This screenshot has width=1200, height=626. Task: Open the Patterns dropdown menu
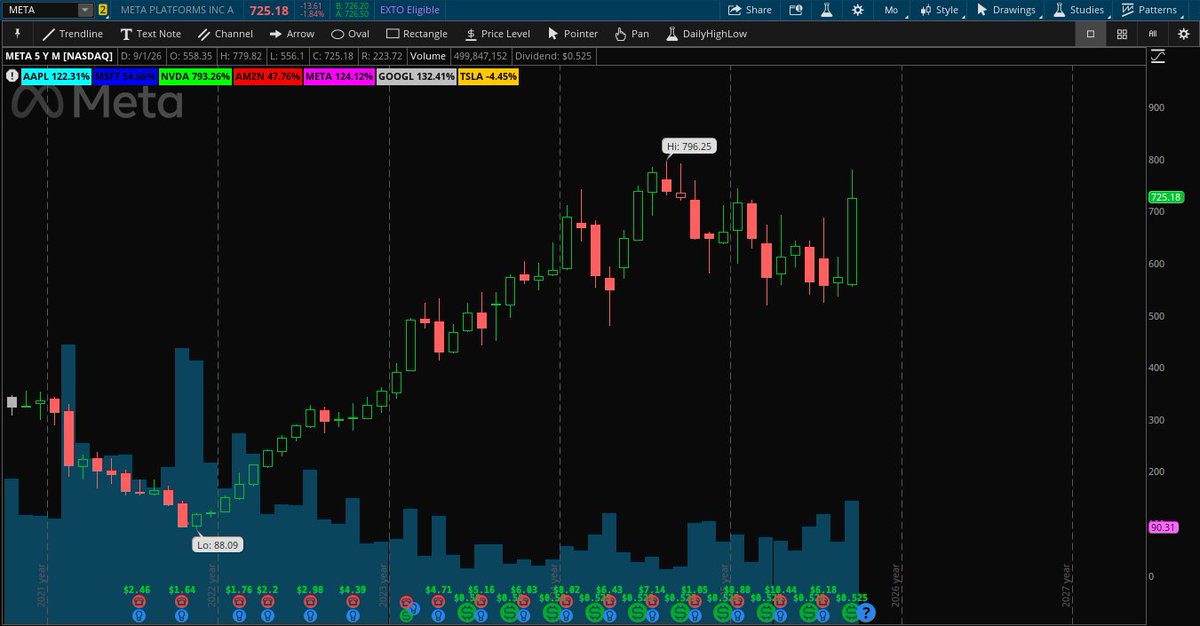[1152, 10]
